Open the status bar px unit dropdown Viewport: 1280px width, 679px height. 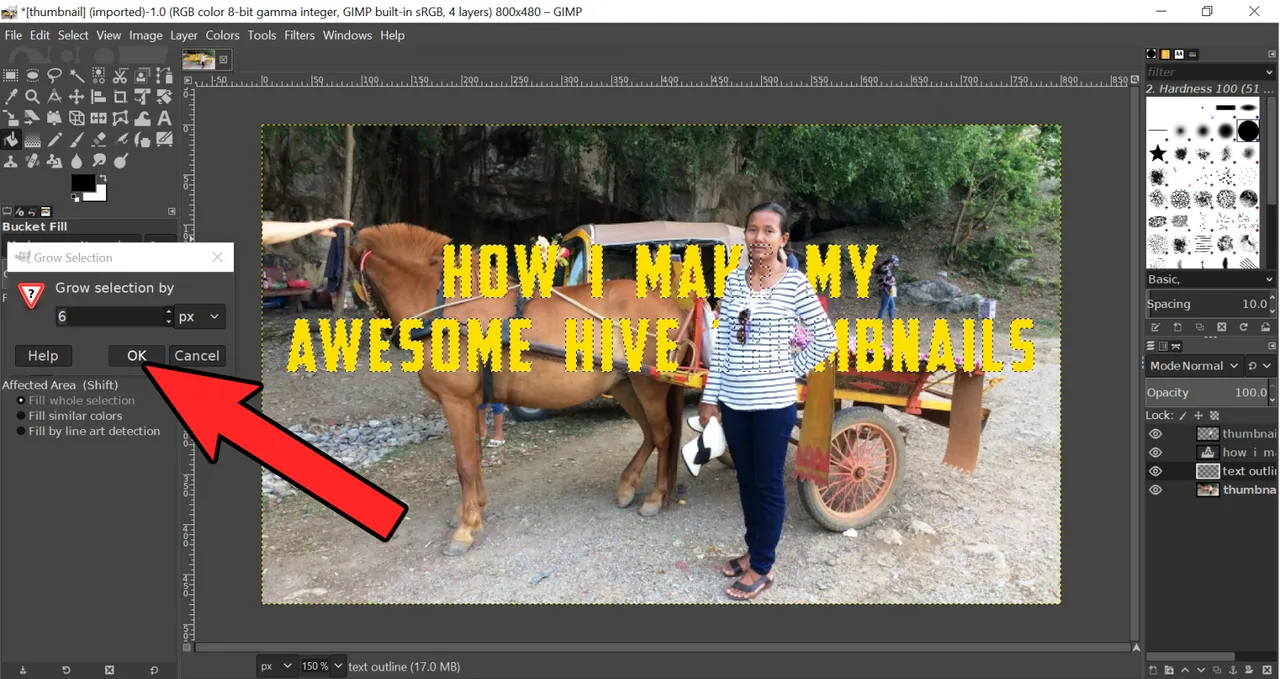(277, 666)
